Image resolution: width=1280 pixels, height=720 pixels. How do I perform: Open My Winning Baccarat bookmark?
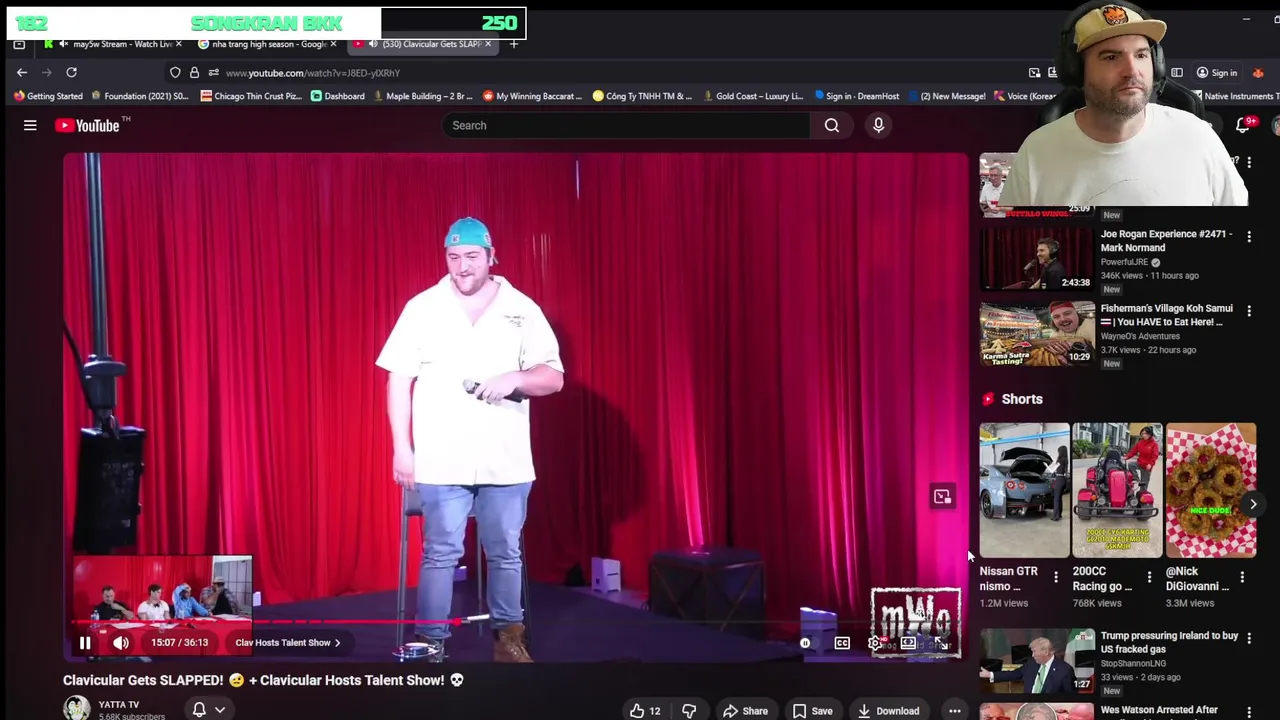point(532,96)
